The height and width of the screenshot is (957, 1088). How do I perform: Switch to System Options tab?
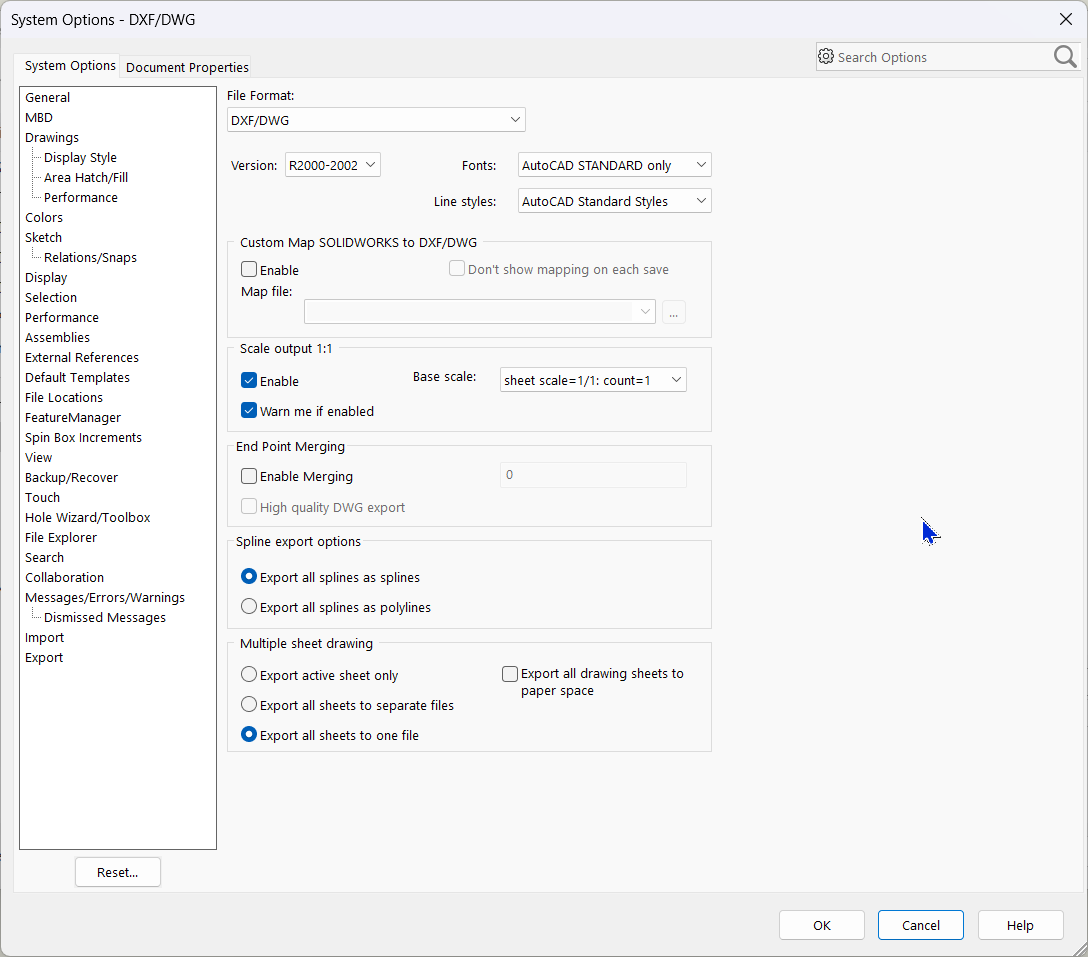coord(69,65)
